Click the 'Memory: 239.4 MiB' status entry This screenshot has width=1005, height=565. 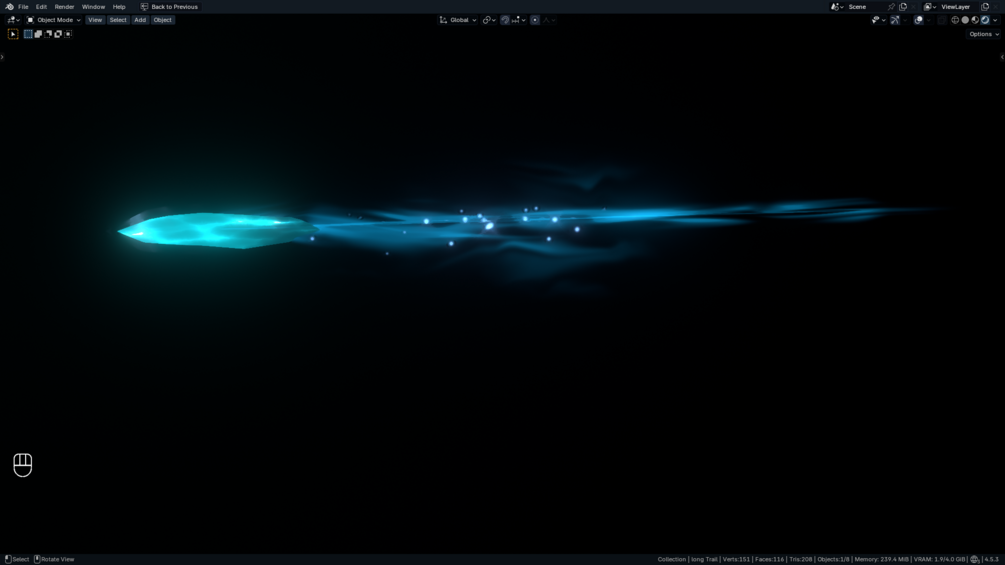coord(881,559)
